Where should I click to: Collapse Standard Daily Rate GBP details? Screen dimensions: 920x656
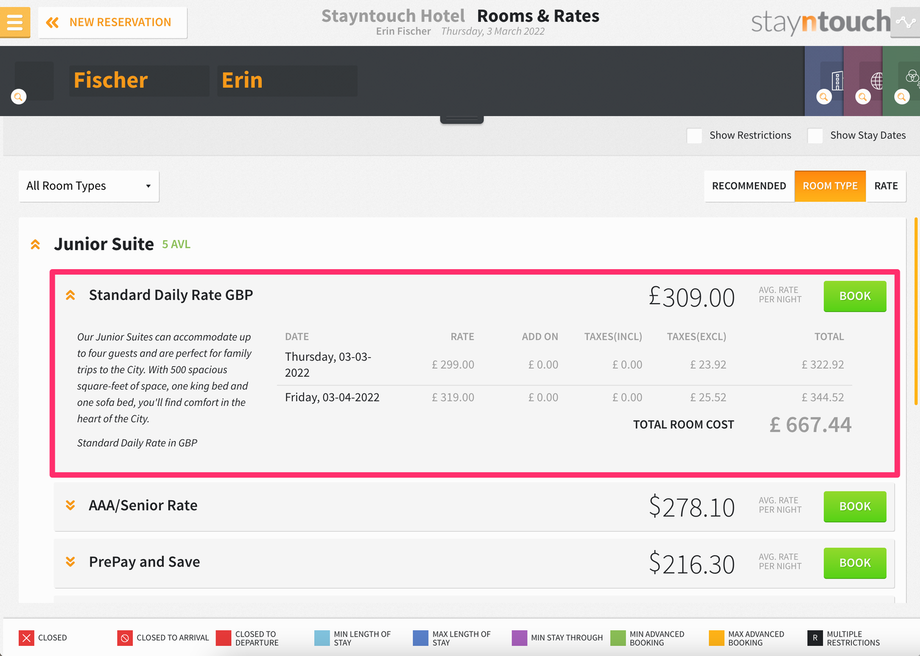(70, 295)
